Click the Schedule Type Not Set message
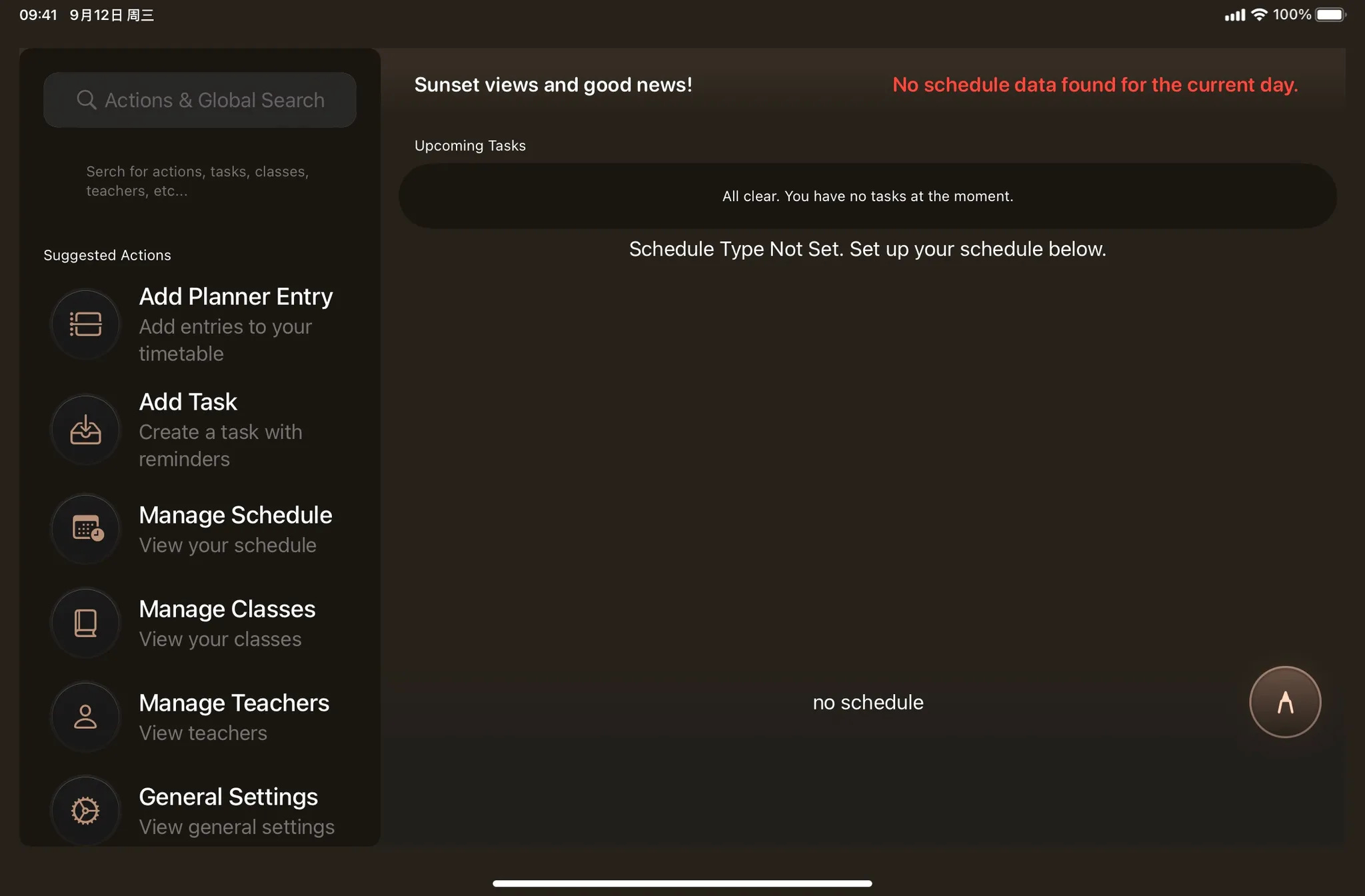 coord(868,249)
